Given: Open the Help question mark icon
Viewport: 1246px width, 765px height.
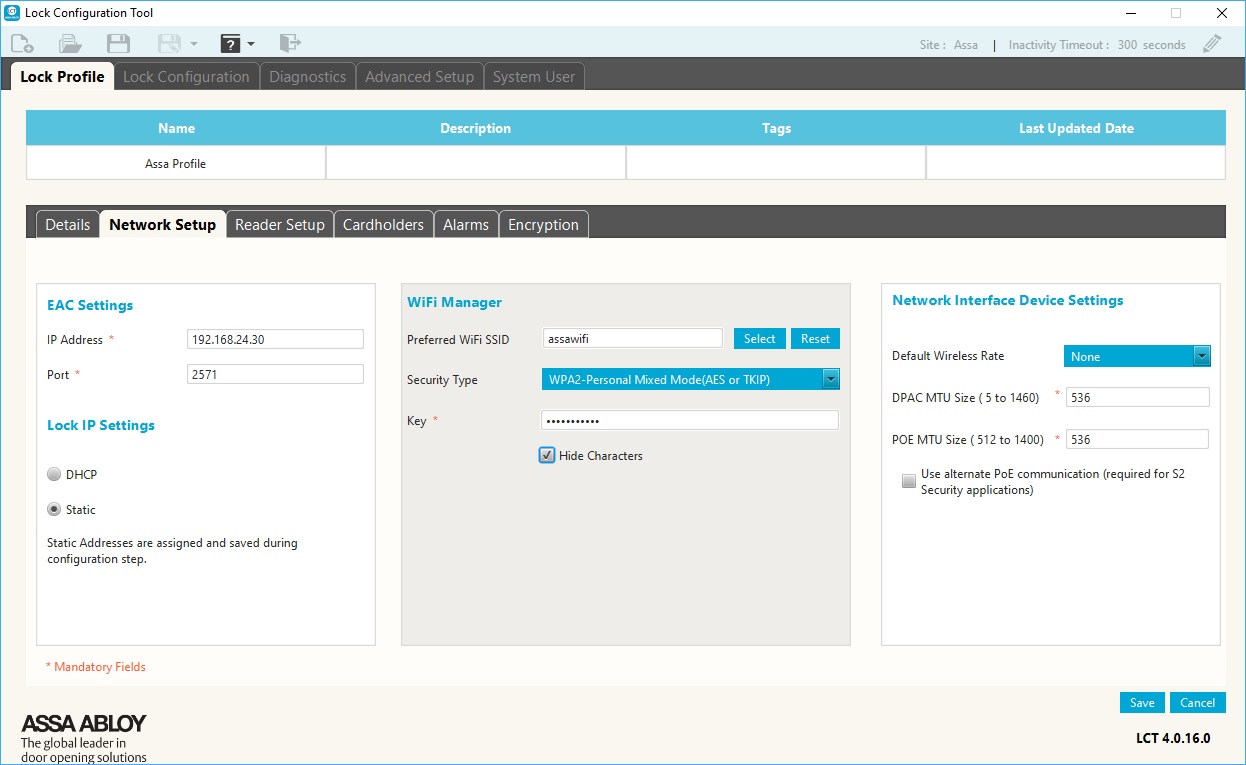Looking at the screenshot, I should [230, 43].
